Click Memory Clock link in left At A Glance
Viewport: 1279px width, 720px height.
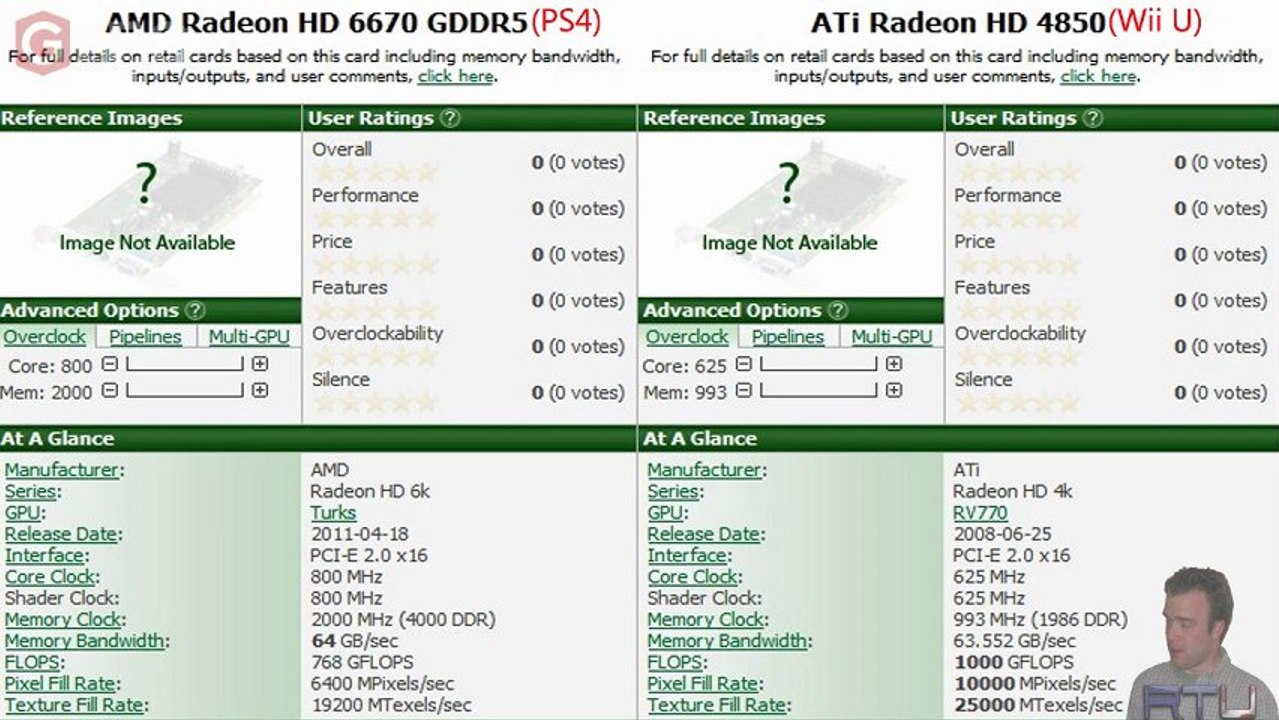pos(64,620)
